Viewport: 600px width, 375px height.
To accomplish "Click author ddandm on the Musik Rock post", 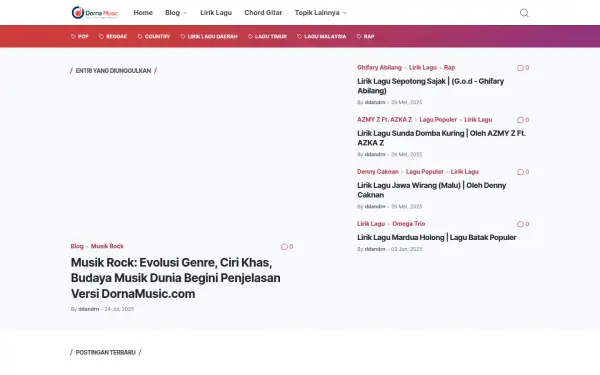I will coord(89,309).
